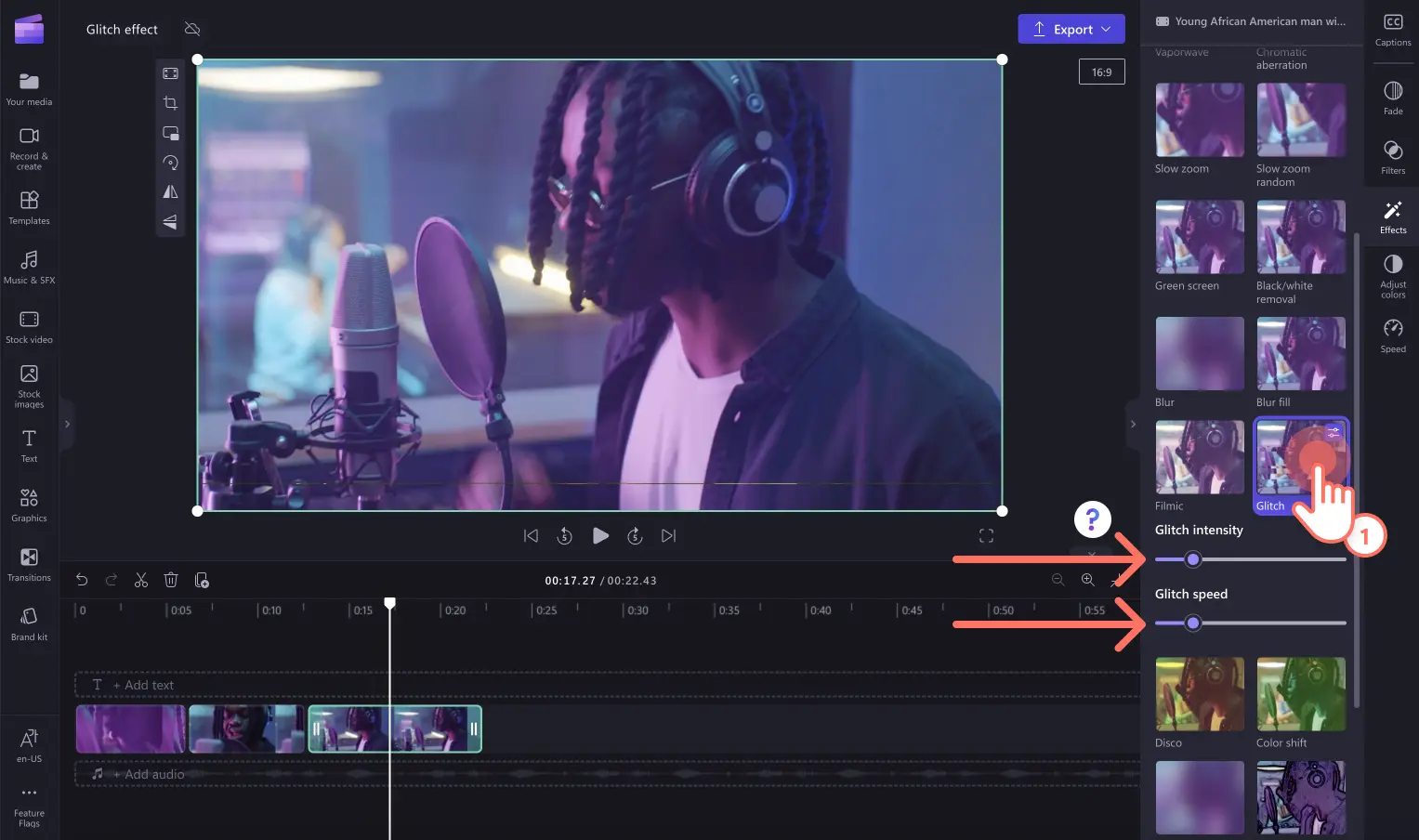Split clip with the scissors icon
Screen dimensions: 1419x840
141,580
